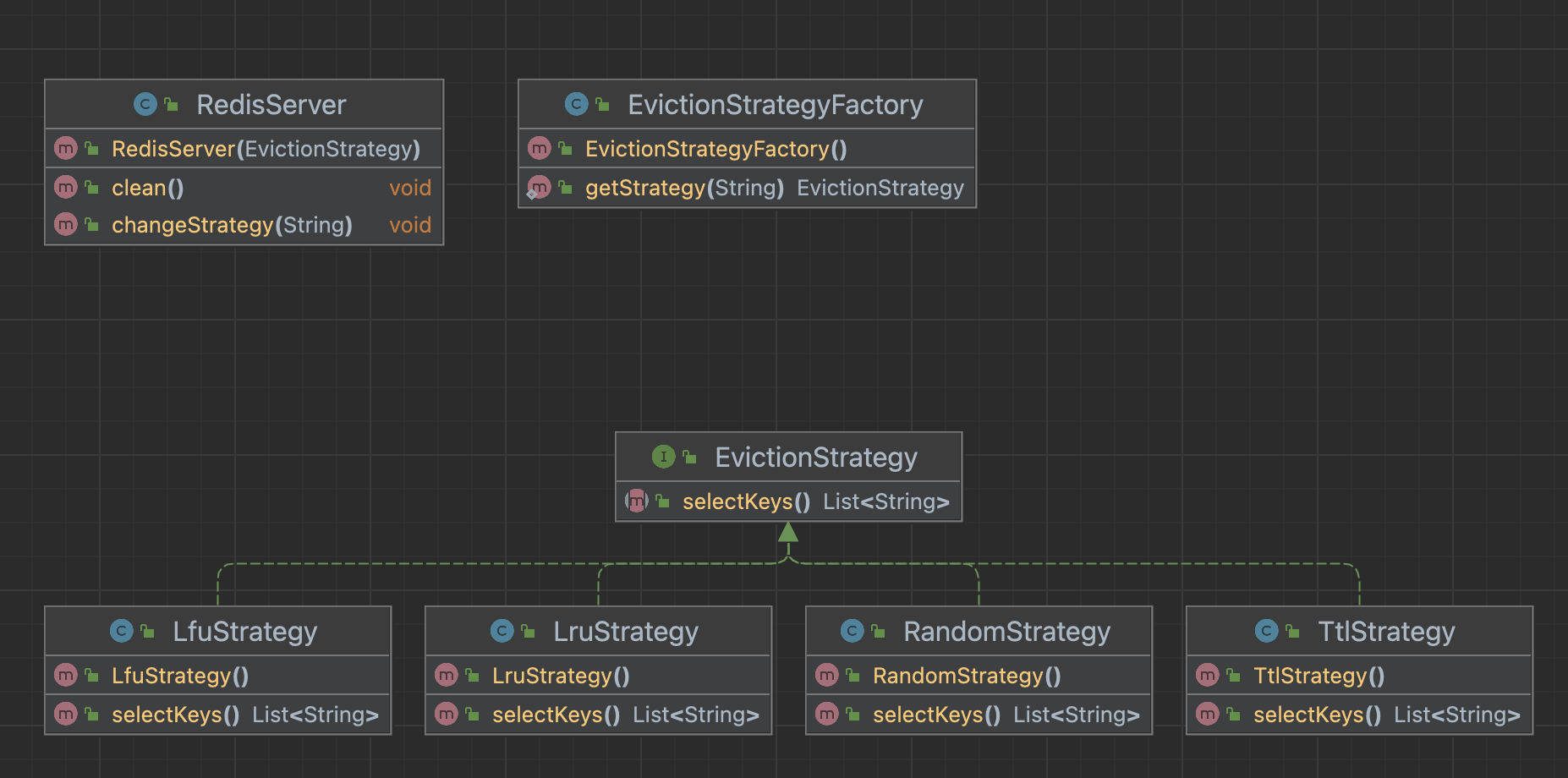
Task: Click the method icon beside EvictionStrategyFactory() constructor
Action: pos(540,148)
